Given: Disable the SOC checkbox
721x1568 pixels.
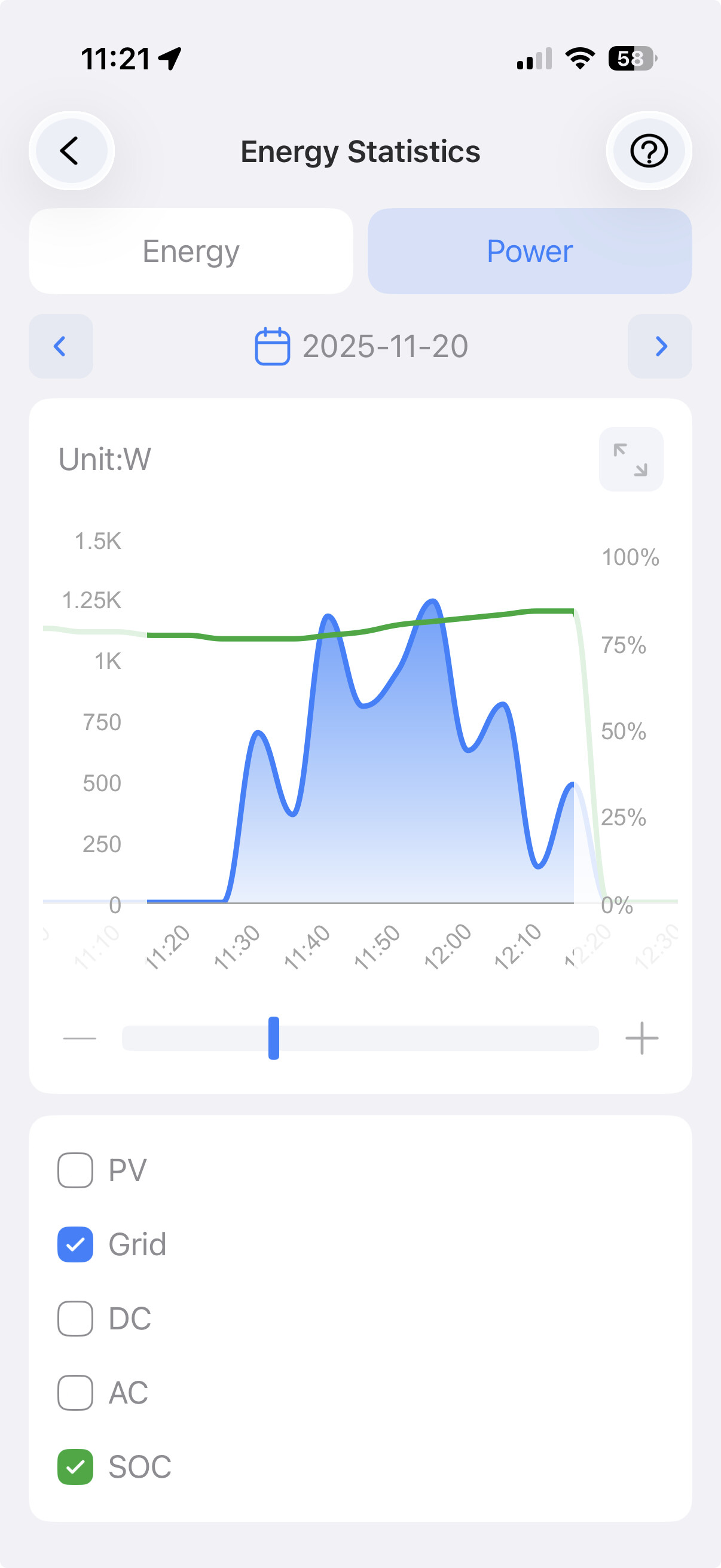Looking at the screenshot, I should pos(75,1467).
